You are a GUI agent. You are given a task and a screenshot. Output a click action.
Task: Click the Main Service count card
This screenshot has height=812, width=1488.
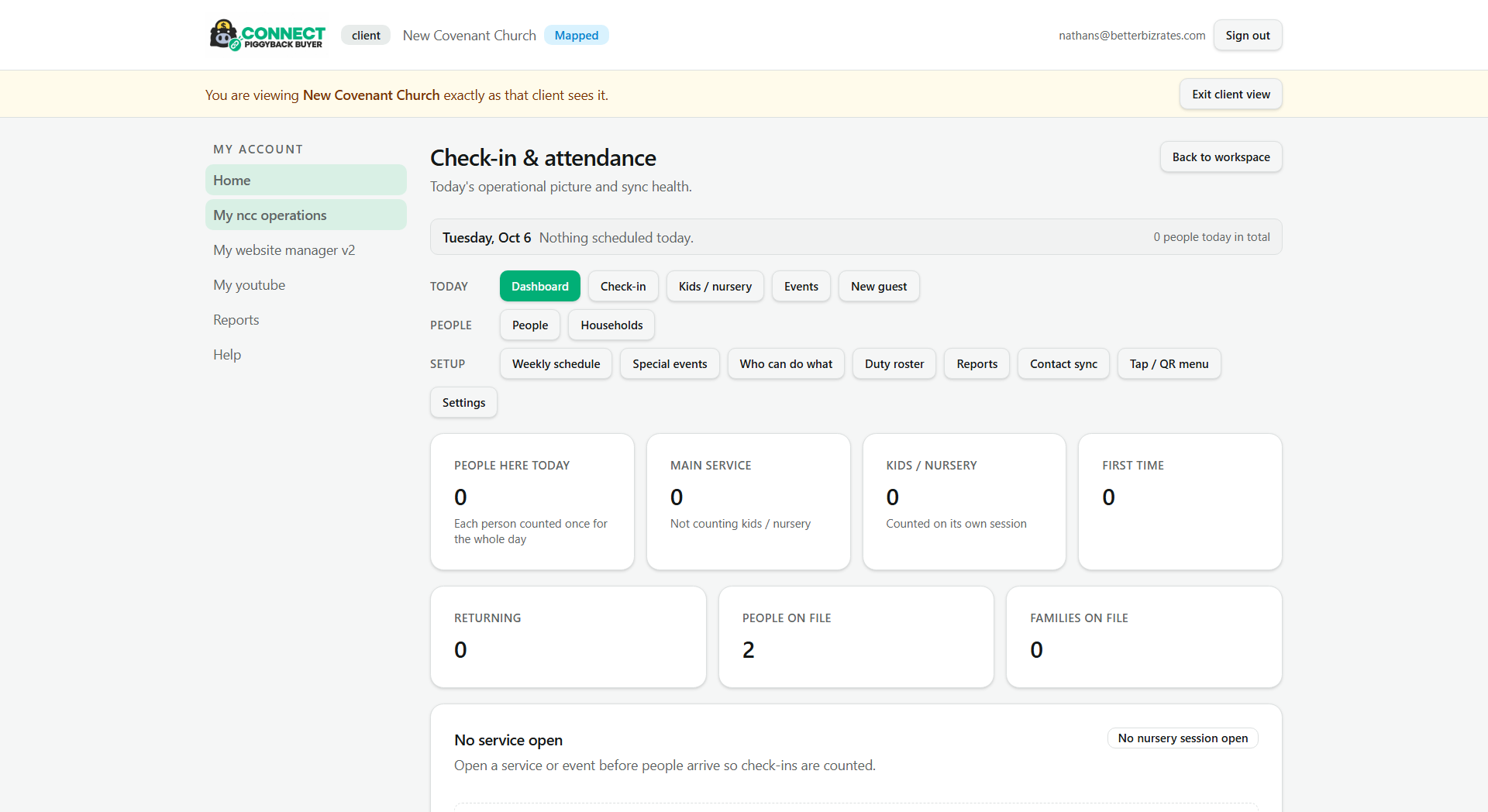749,502
